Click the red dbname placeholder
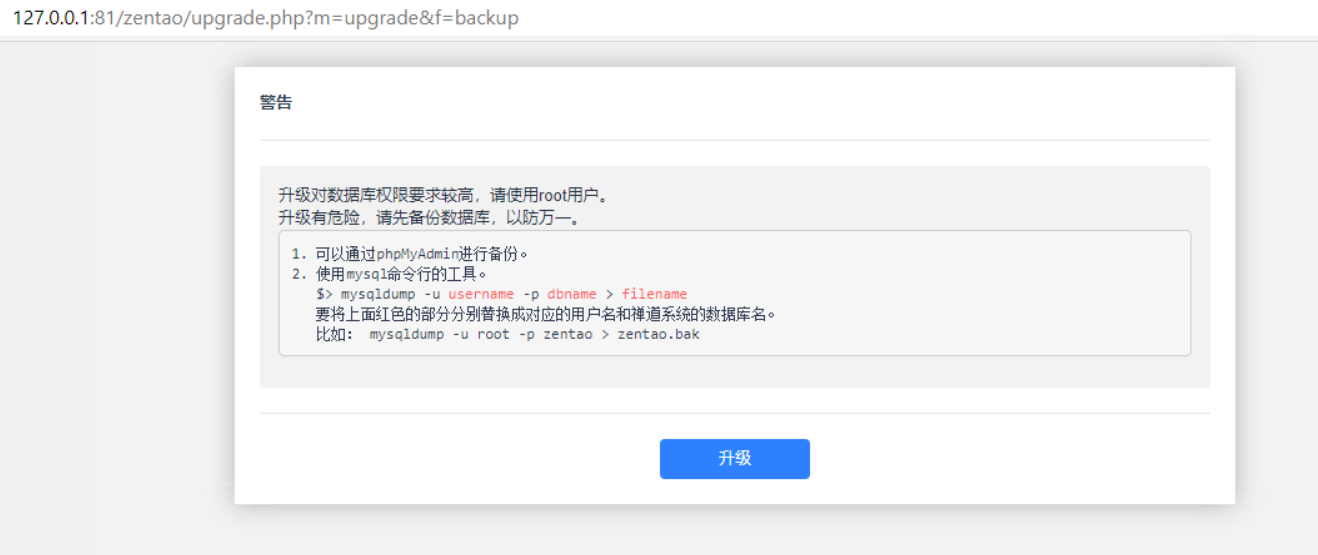Screen dimensions: 1318x555 tap(571, 294)
